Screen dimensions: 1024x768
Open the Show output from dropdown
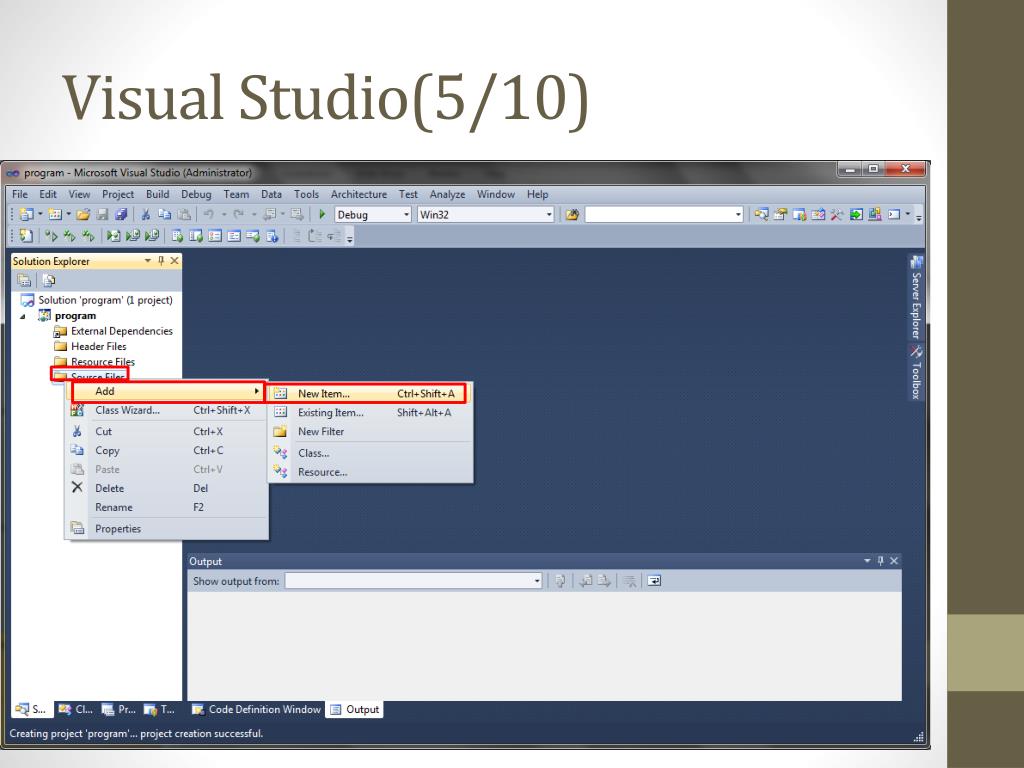click(537, 581)
